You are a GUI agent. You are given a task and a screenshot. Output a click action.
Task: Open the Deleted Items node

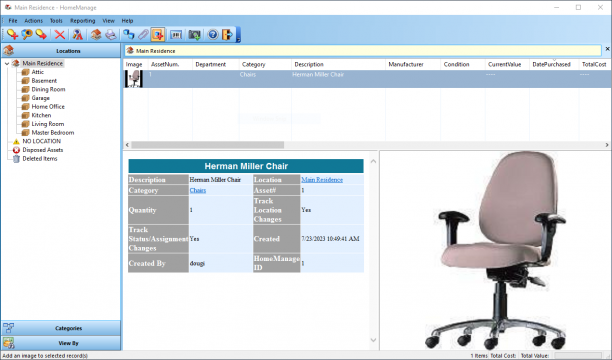pos(40,159)
